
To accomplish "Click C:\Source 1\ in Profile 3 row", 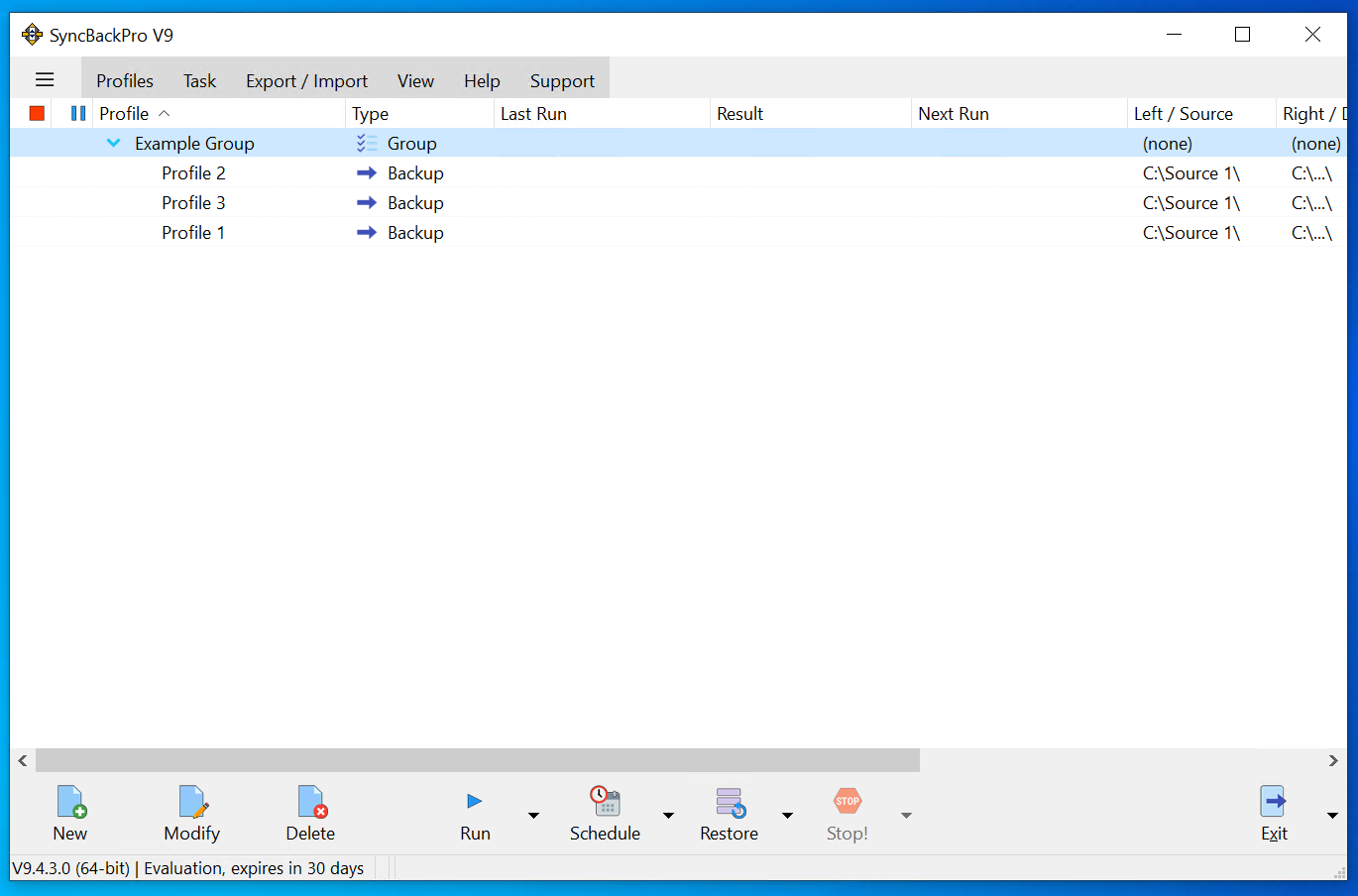I will pos(1191,203).
